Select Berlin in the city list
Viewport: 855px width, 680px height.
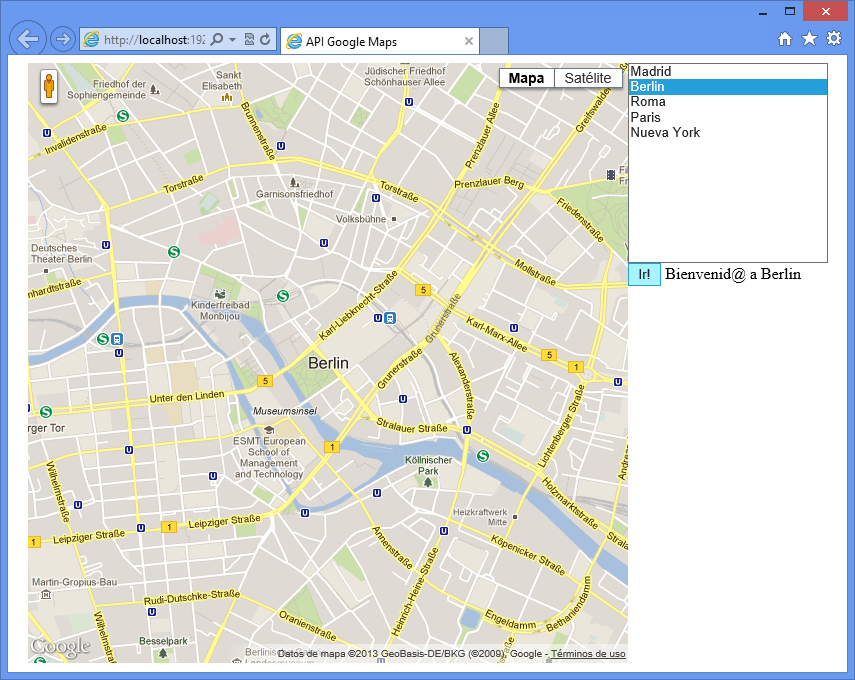[728, 87]
